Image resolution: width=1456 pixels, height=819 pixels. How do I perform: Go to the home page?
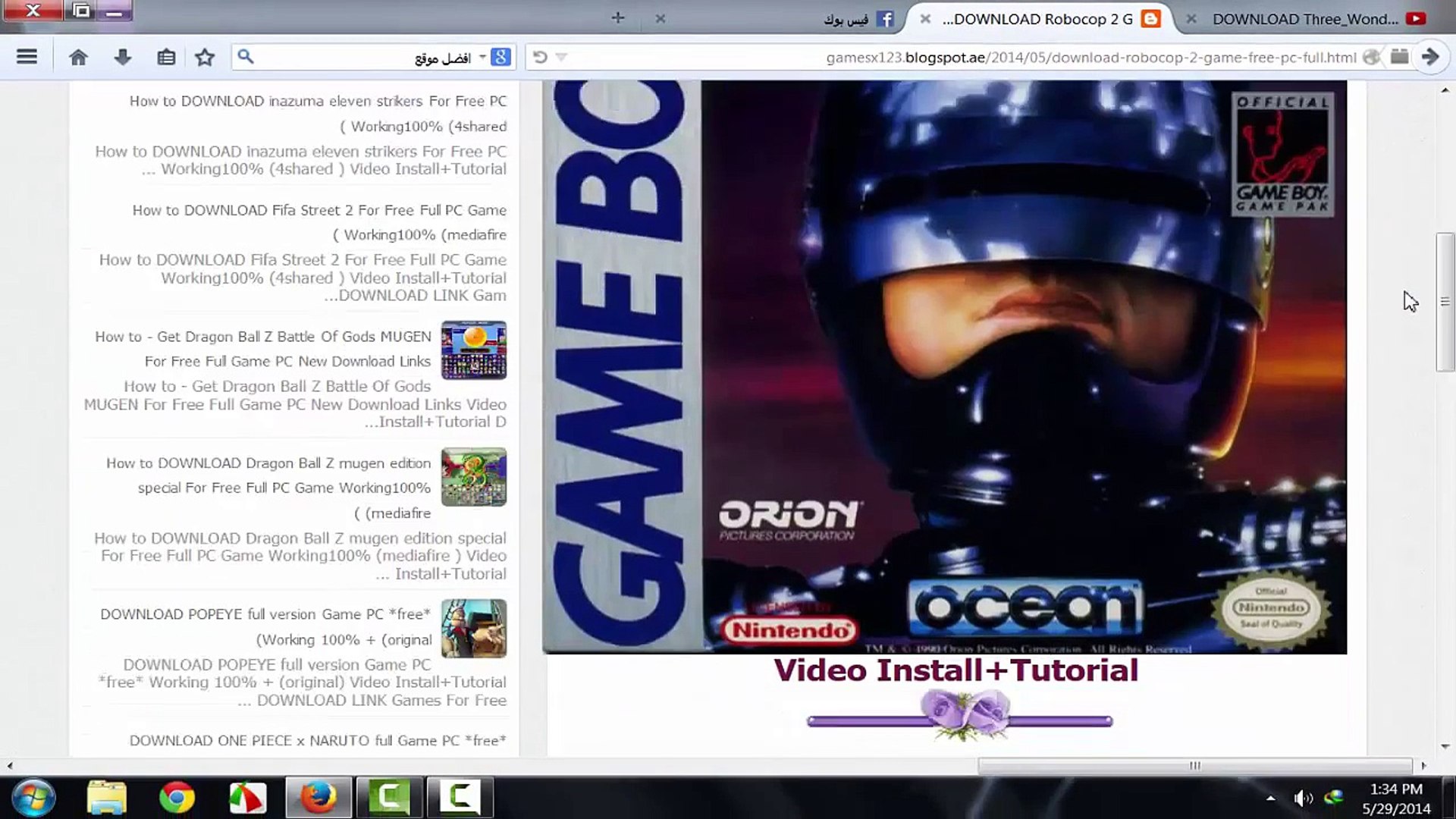(x=78, y=57)
